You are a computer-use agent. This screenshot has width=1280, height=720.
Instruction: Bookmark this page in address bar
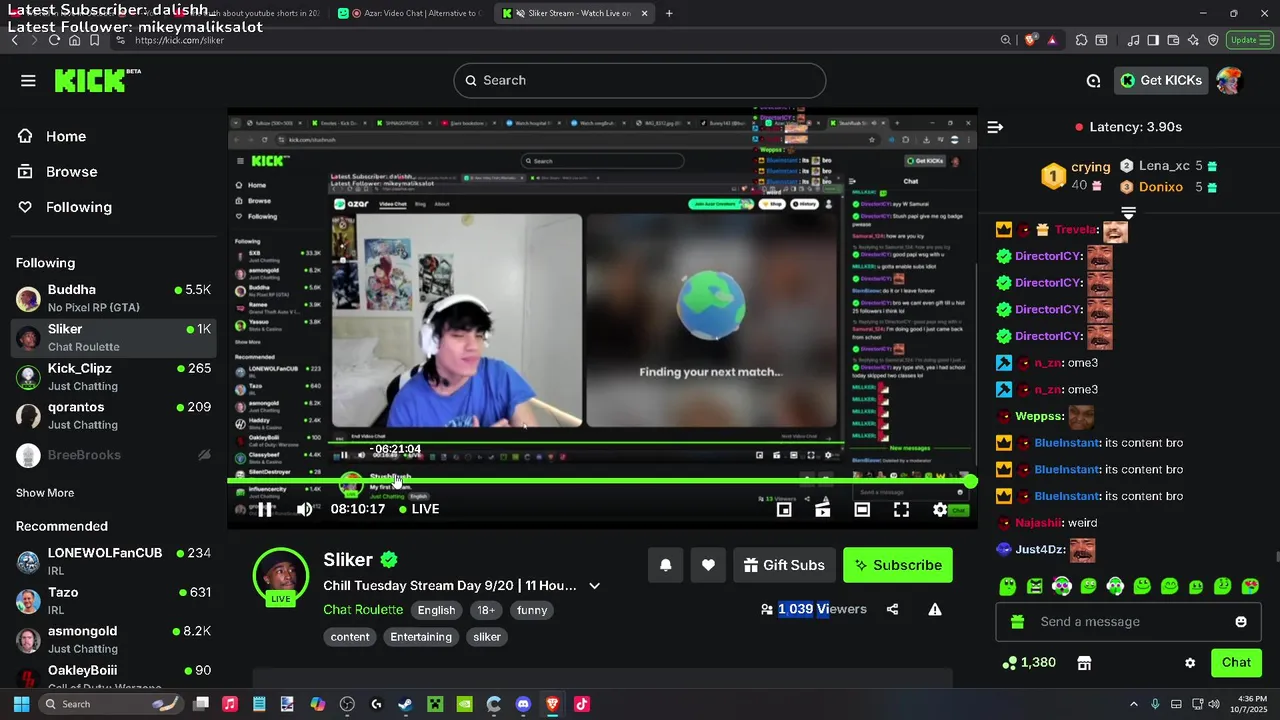click(x=94, y=40)
